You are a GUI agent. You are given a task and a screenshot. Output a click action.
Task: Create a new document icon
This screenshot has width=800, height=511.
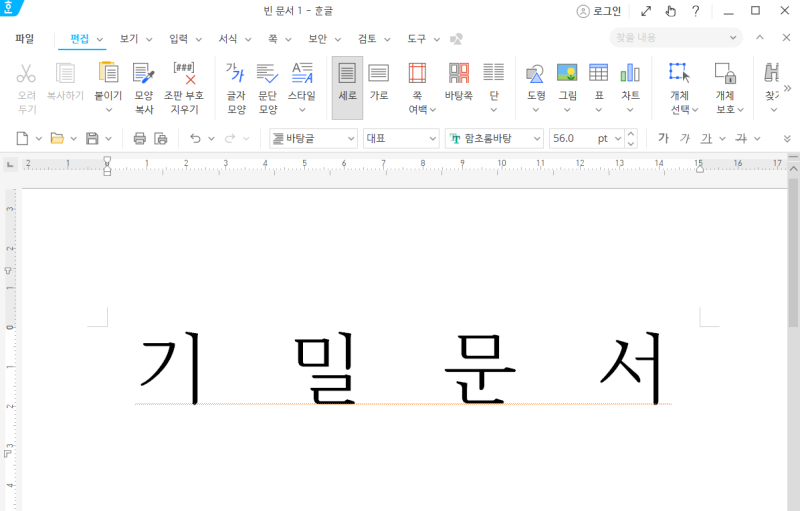22,138
